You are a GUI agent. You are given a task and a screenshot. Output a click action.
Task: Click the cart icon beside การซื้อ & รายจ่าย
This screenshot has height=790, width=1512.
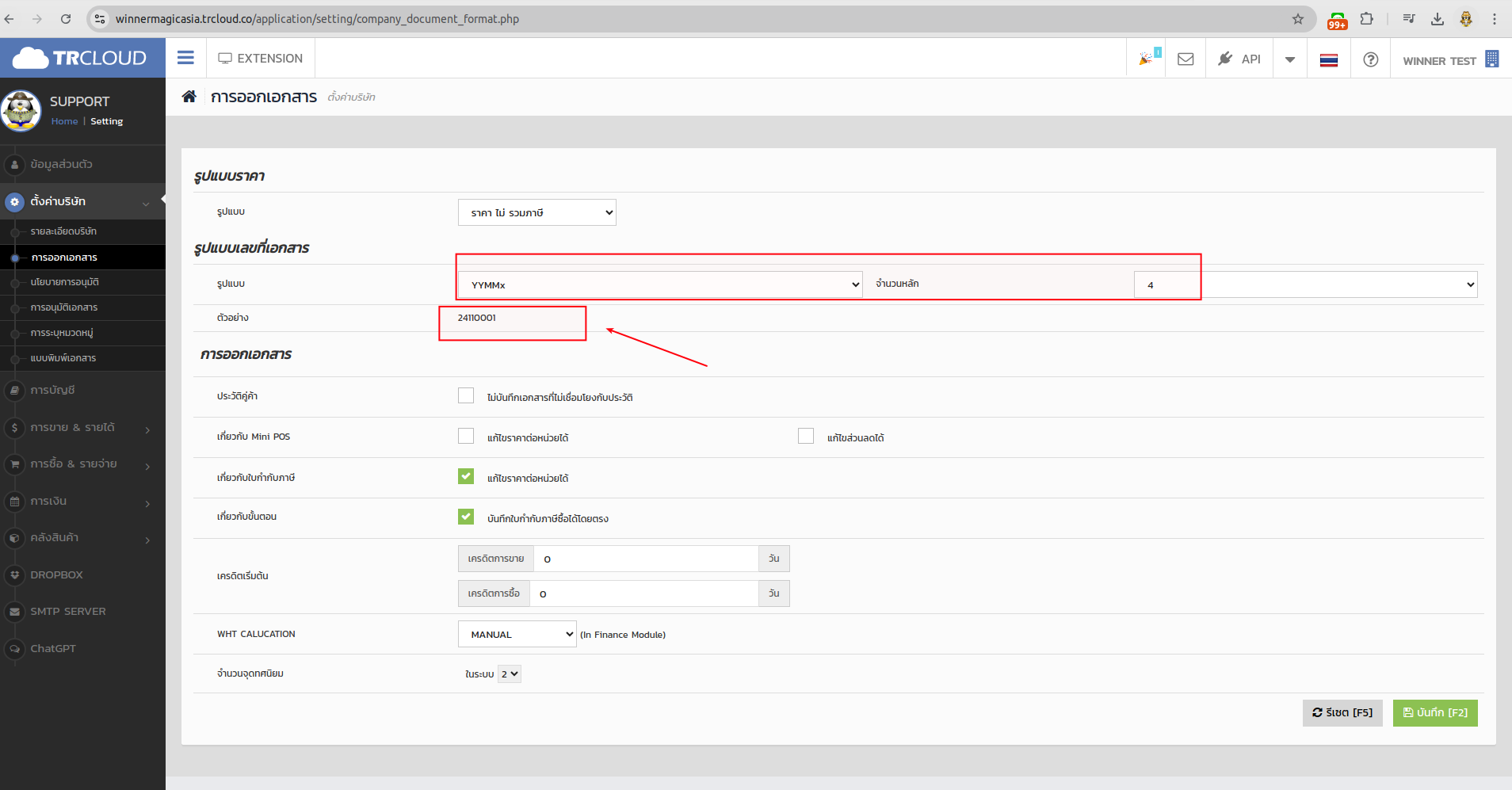(14, 464)
